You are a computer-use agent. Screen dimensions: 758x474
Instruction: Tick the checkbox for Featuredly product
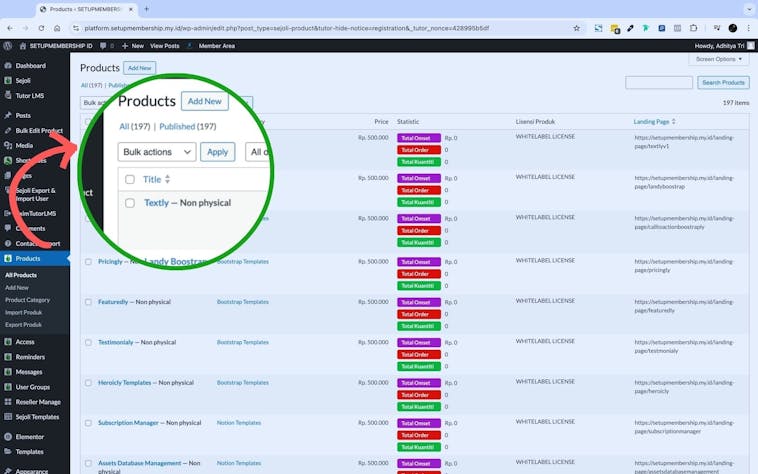pos(88,302)
